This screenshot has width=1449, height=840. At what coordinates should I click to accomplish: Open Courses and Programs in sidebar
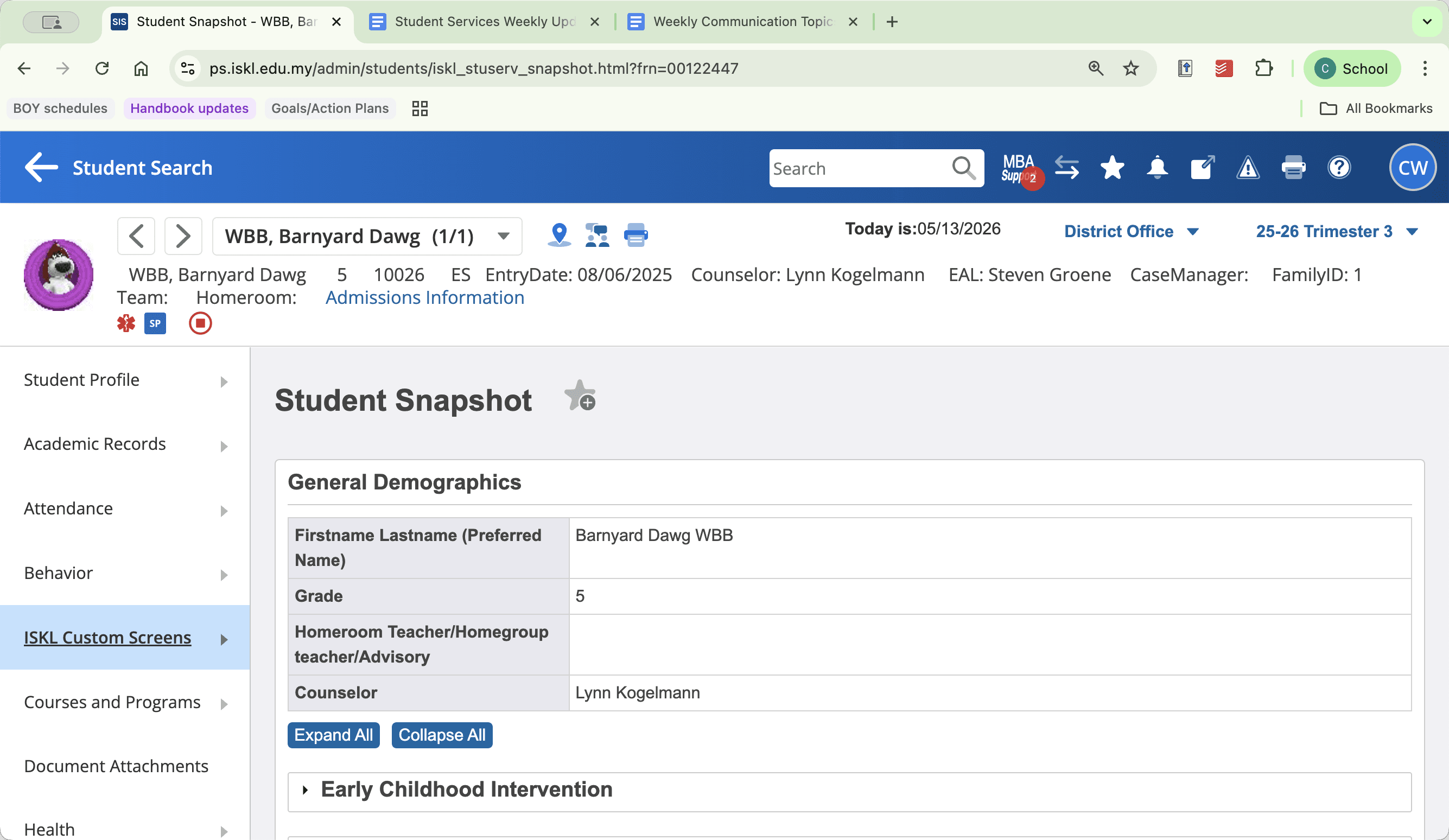pyautogui.click(x=125, y=702)
